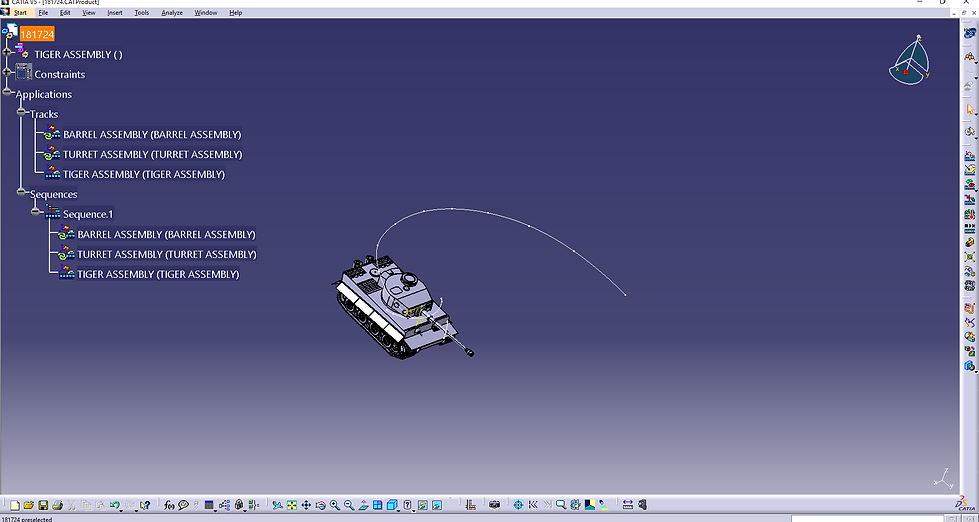Collapse the Sequence.1 node
Screen dimensions: 979x522
[x=36, y=212]
